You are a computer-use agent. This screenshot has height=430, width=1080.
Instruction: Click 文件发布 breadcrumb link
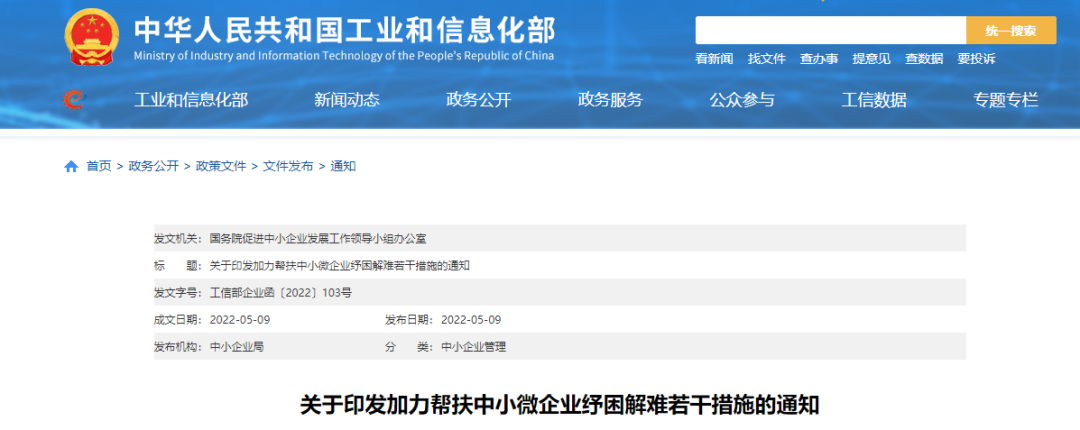(288, 166)
